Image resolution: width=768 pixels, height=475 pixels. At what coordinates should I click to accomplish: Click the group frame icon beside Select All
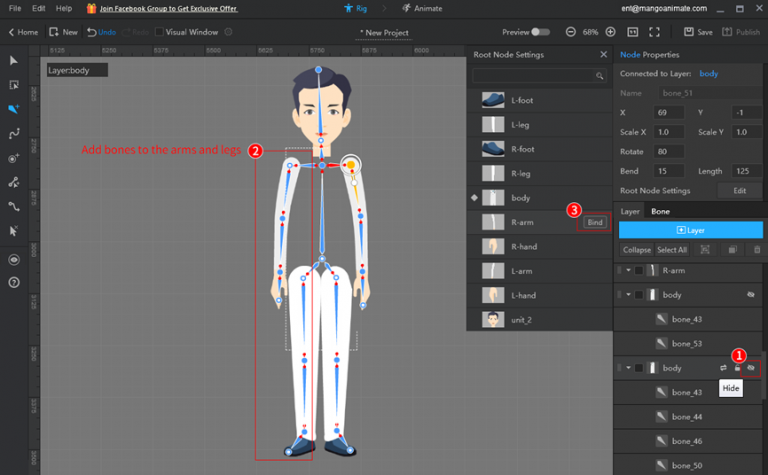705,250
